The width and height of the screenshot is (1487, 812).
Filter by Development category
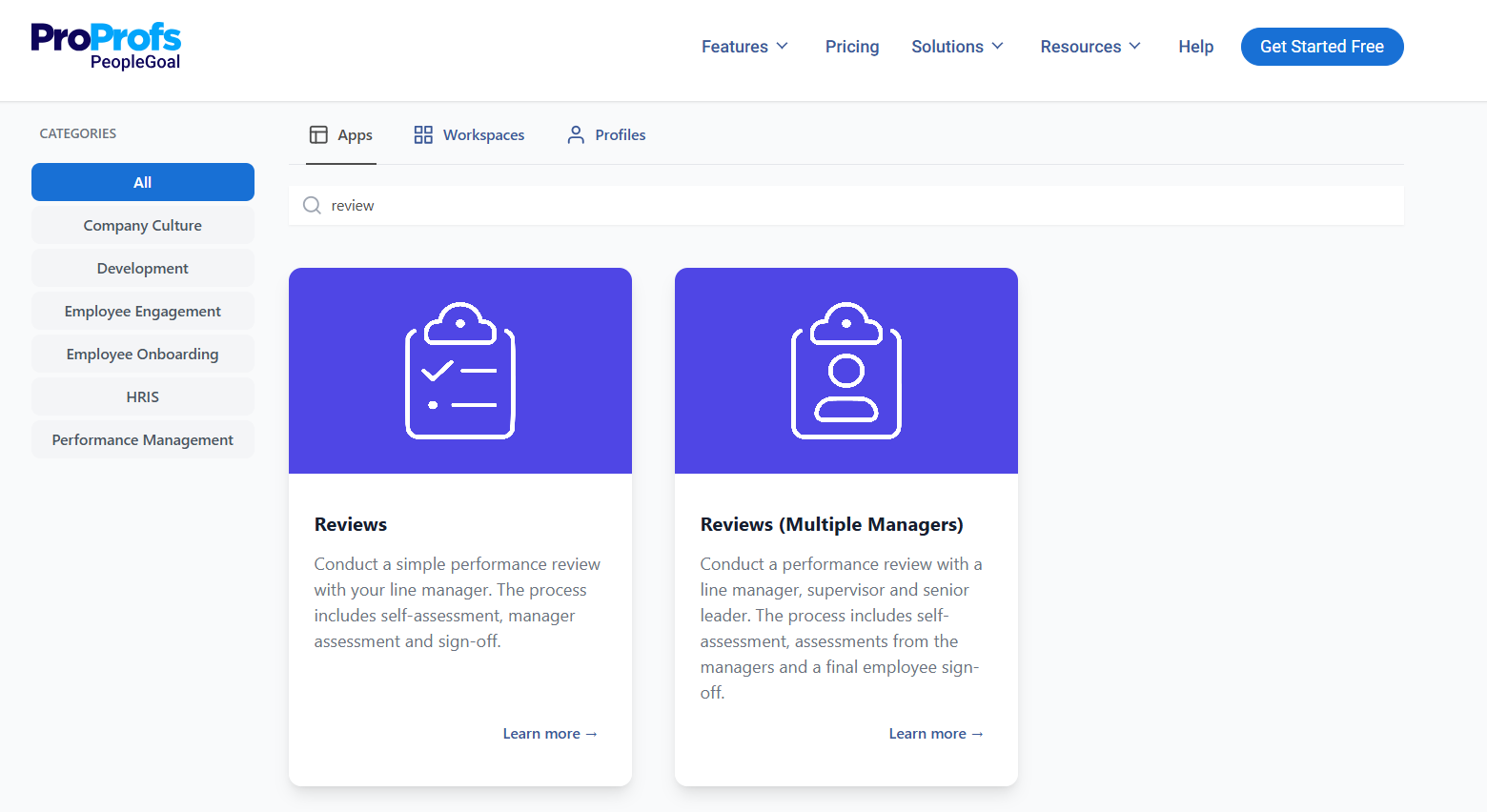coord(143,268)
